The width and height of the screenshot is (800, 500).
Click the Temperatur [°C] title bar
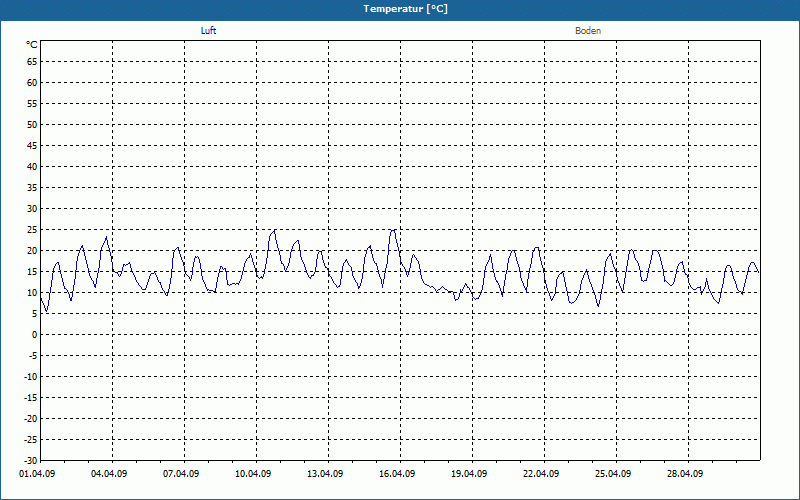coord(400,9)
